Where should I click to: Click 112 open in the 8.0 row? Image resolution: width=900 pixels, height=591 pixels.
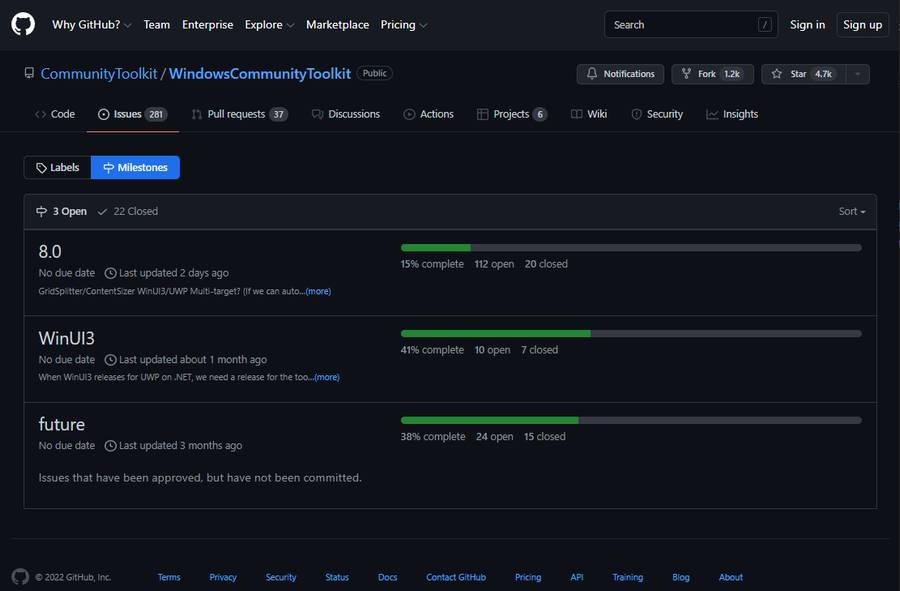coord(494,264)
